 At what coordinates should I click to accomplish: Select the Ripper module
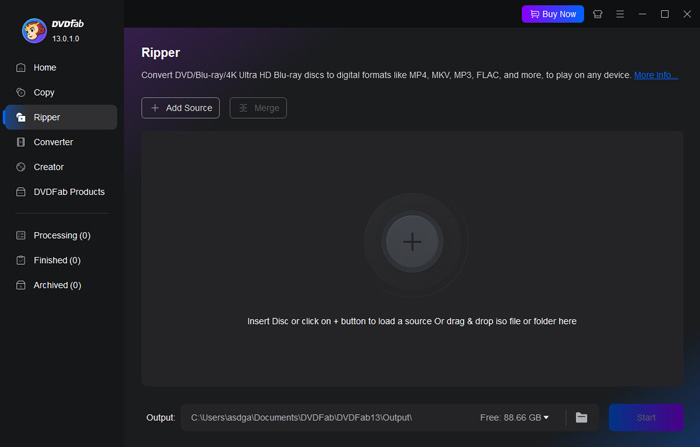pos(60,117)
